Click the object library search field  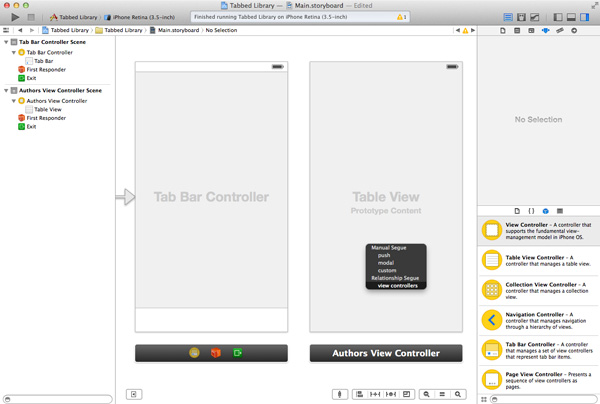pyautogui.click(x=543, y=399)
